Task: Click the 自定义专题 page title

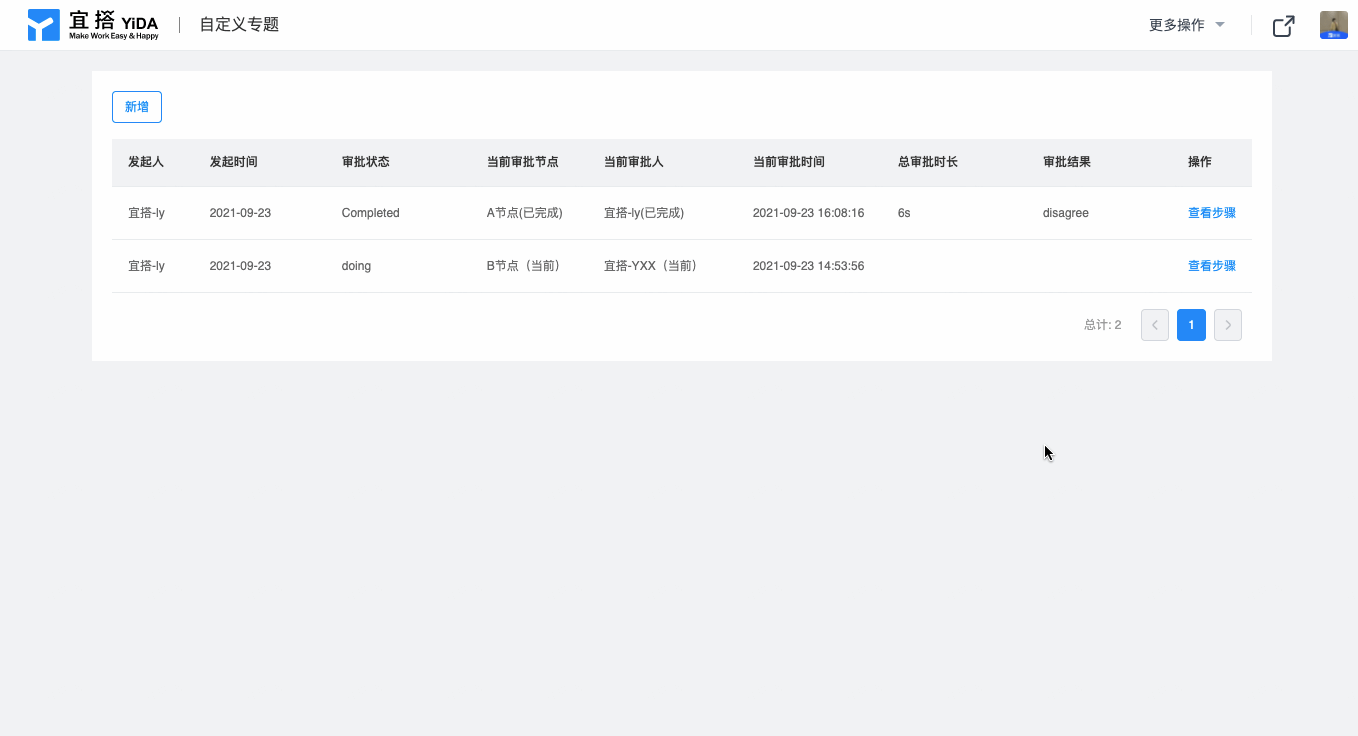Action: tap(239, 25)
